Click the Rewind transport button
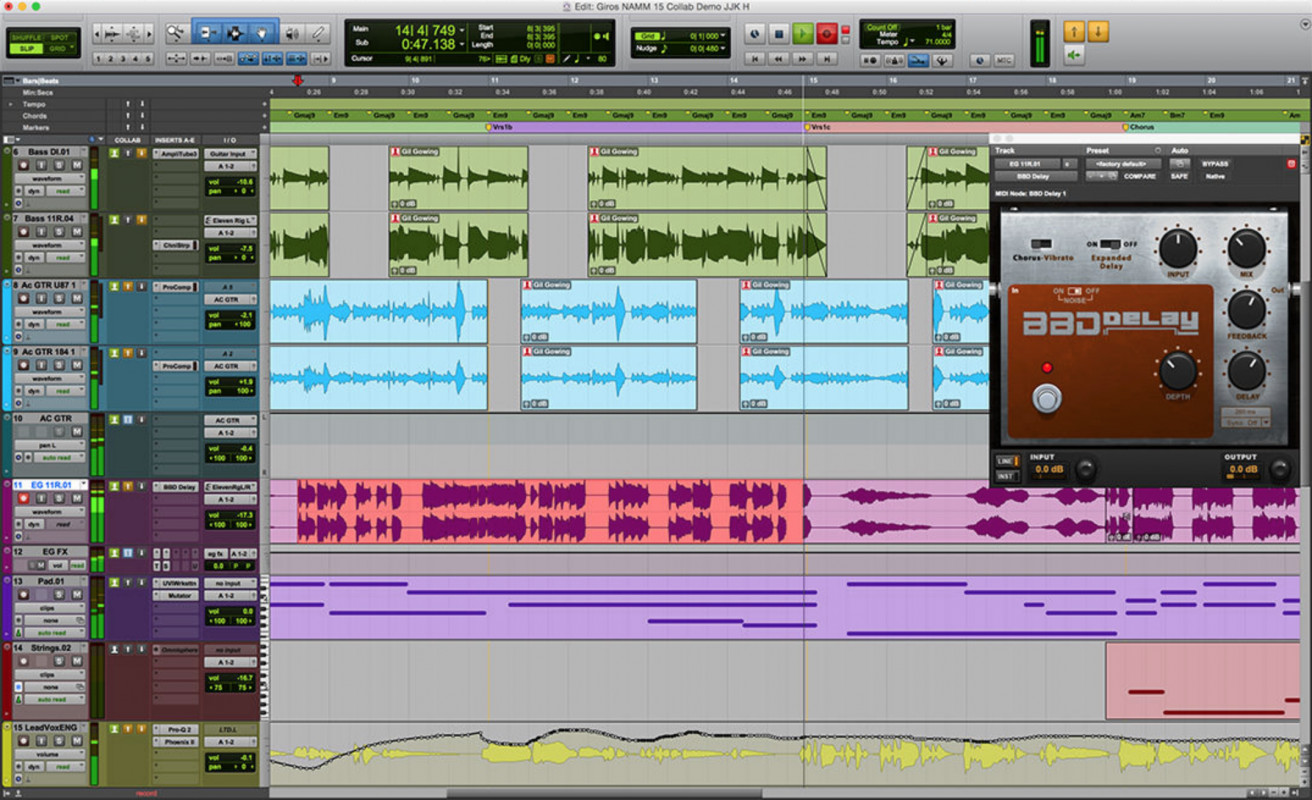Image resolution: width=1312 pixels, height=800 pixels. [x=779, y=59]
